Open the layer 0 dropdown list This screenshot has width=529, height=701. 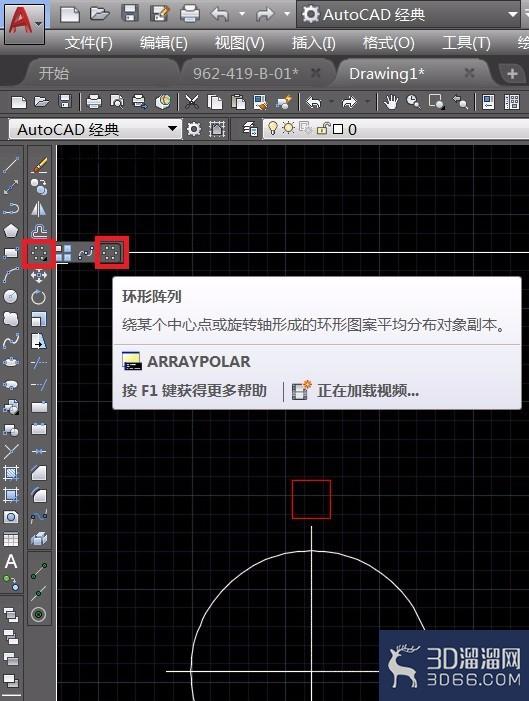(x=396, y=130)
